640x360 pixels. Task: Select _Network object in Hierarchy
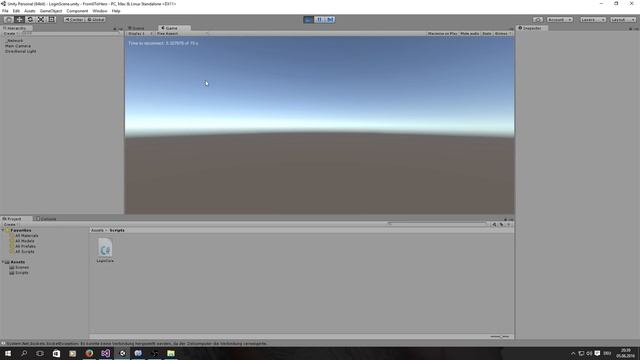point(15,41)
